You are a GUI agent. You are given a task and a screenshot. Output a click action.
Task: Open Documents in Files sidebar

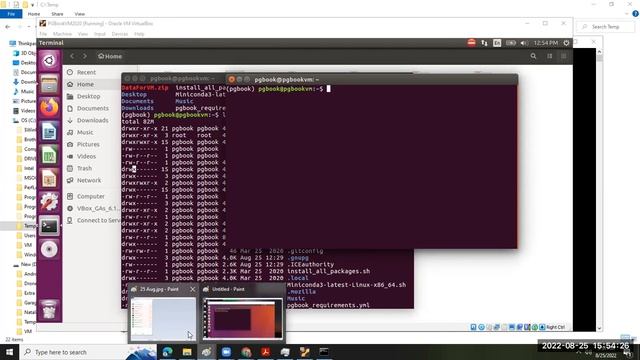(93, 108)
